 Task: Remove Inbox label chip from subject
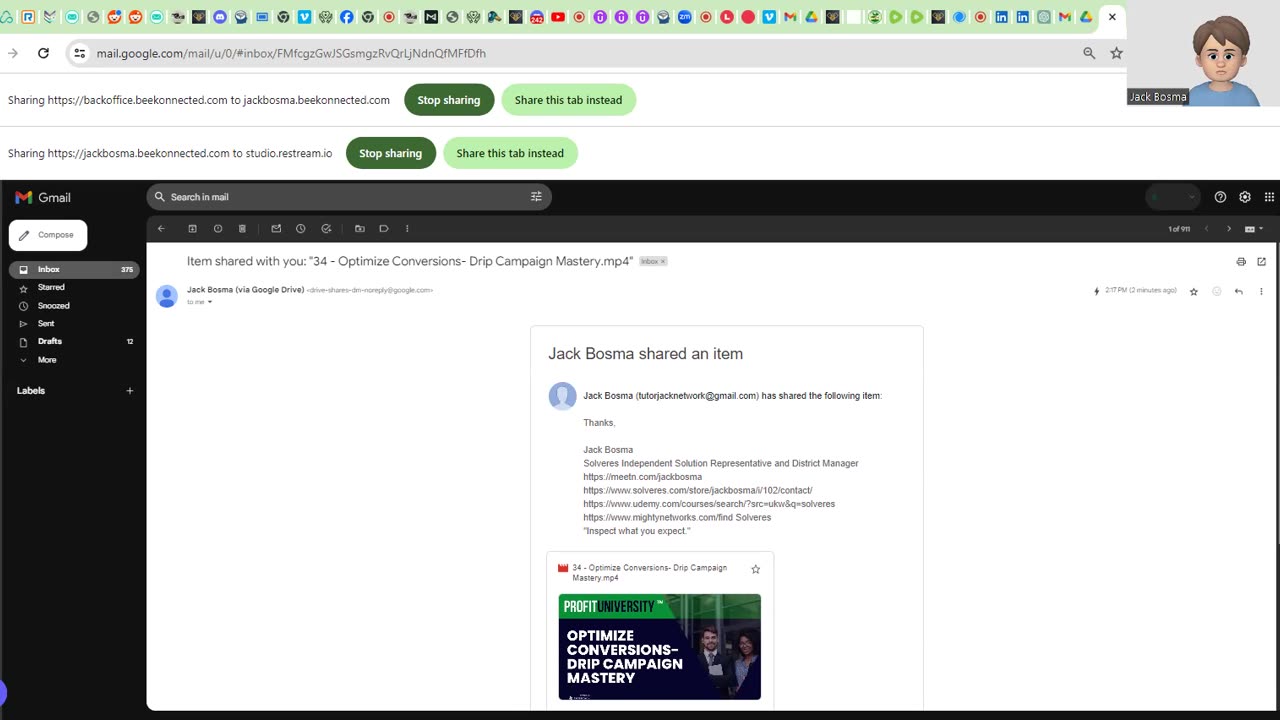point(662,262)
